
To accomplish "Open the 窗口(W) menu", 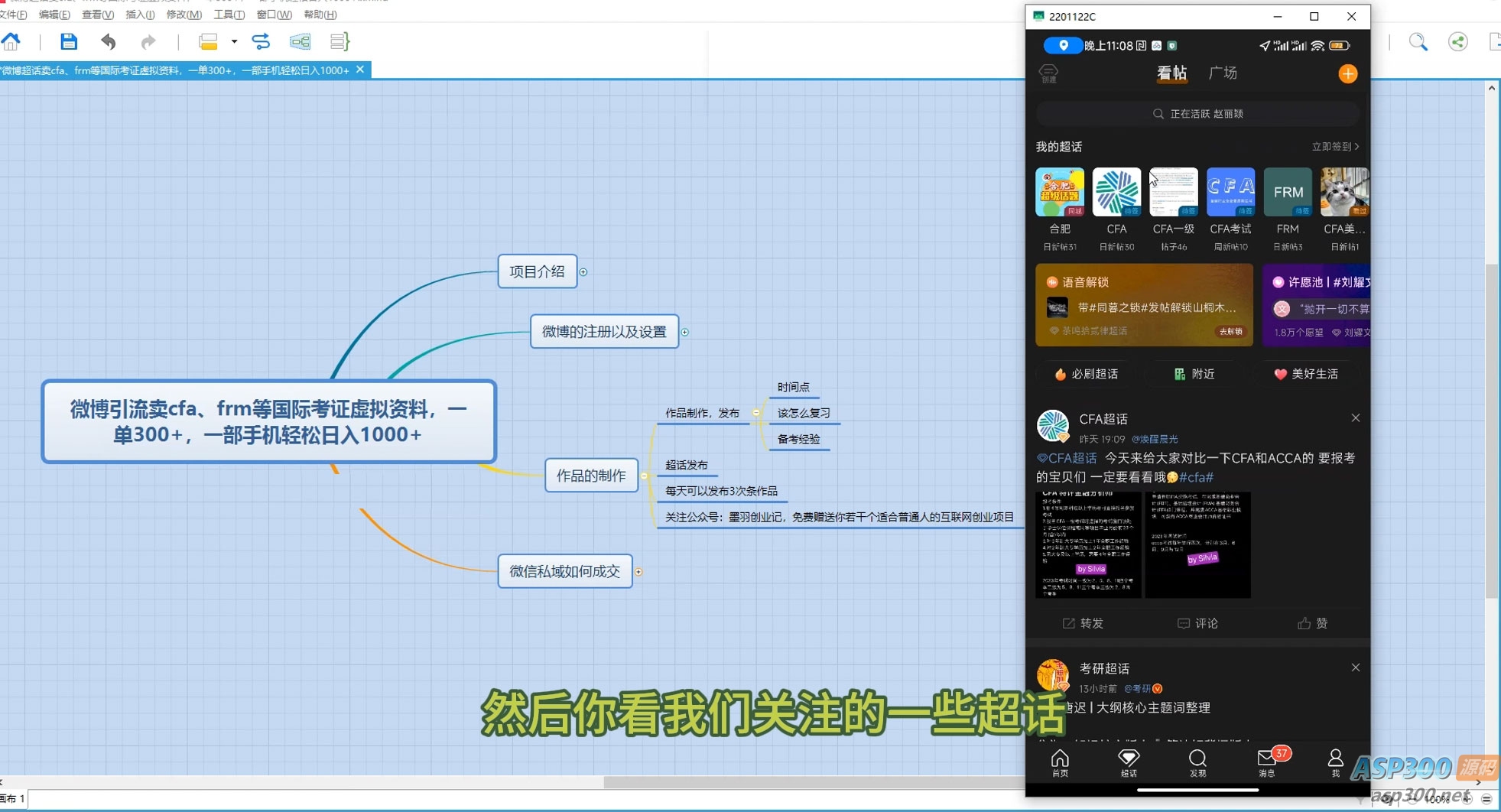I will click(x=274, y=15).
